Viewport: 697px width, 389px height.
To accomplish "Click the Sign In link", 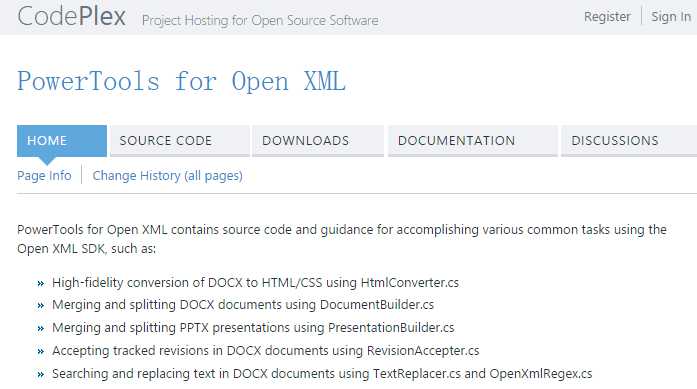I will (x=671, y=16).
